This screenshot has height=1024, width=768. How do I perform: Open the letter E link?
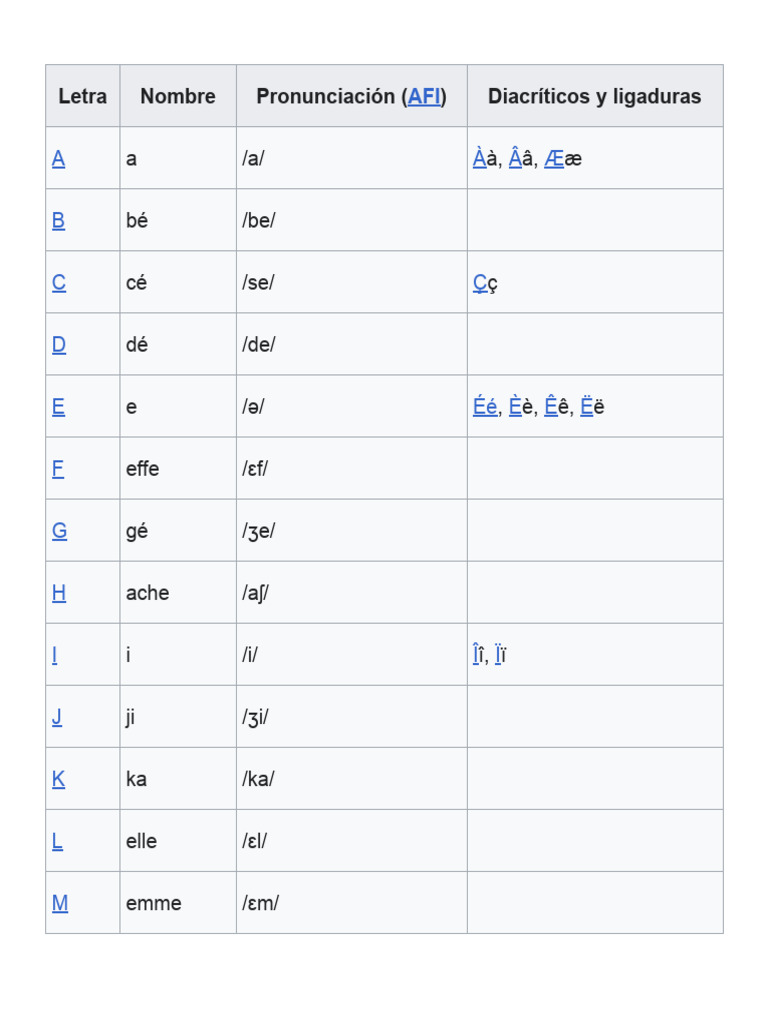[x=59, y=407]
